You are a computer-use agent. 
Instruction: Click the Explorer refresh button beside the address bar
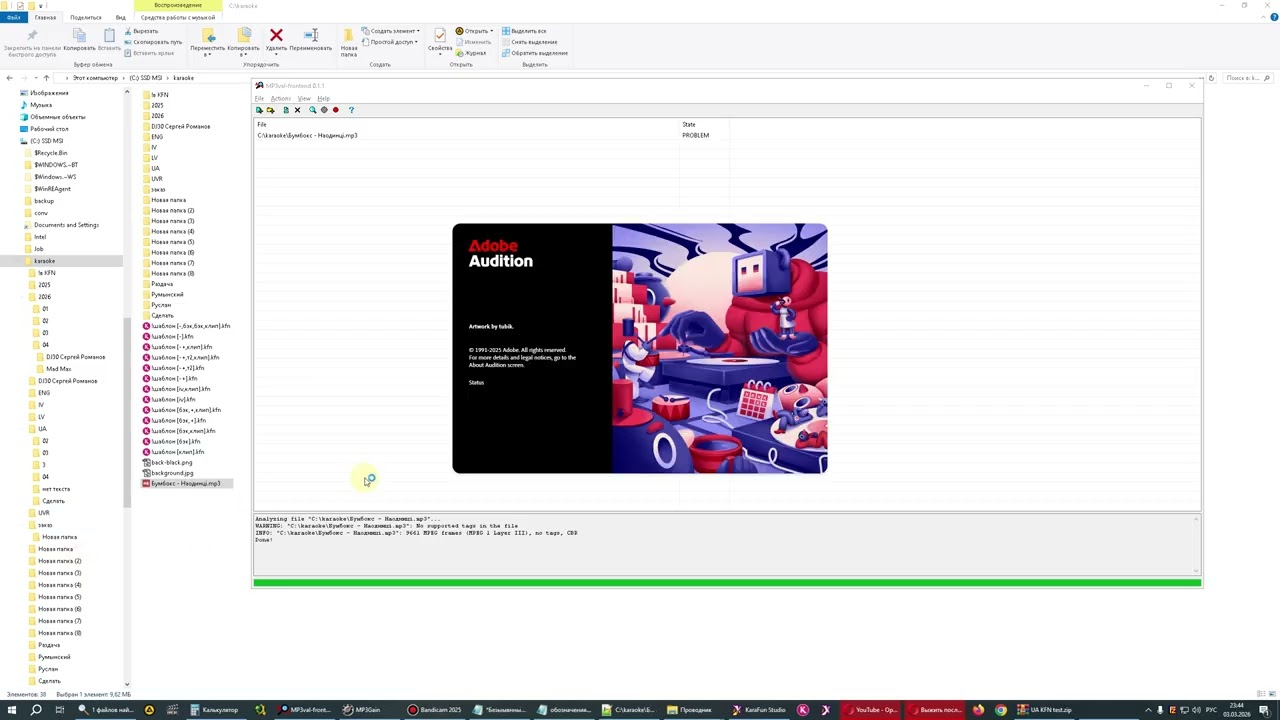[x=1210, y=78]
